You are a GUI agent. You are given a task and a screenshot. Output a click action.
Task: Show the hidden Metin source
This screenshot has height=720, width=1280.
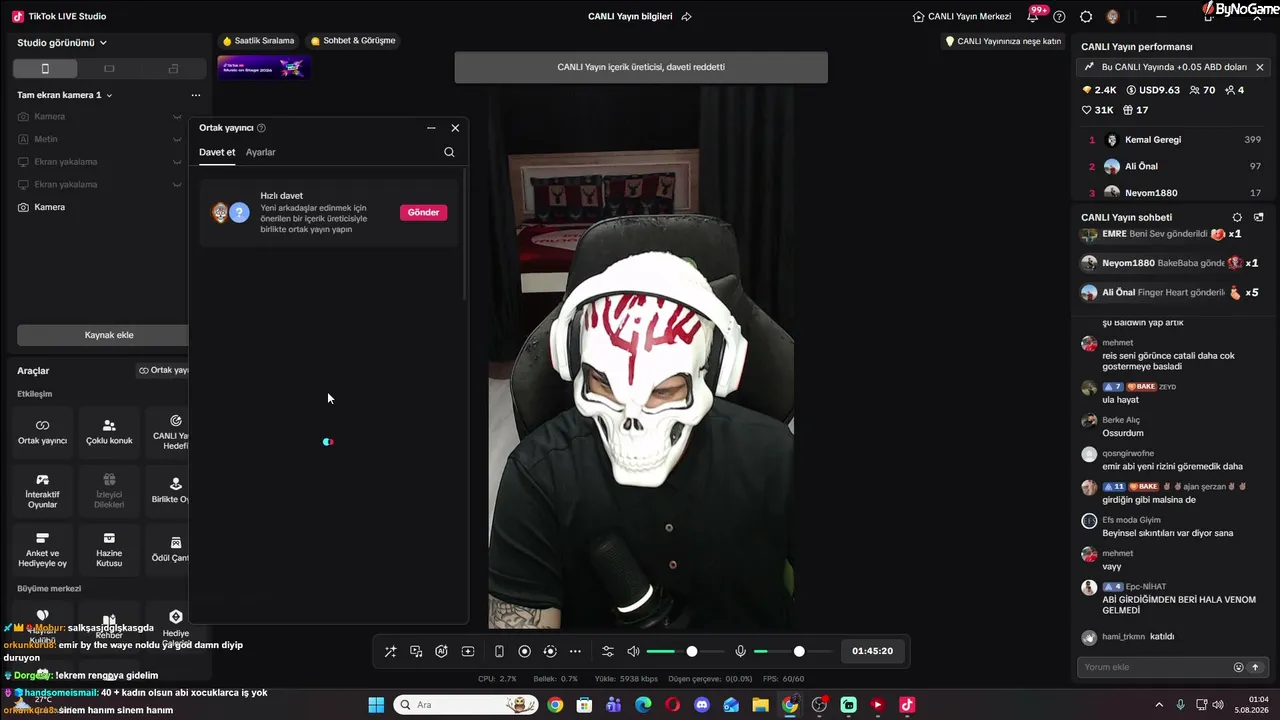point(177,140)
